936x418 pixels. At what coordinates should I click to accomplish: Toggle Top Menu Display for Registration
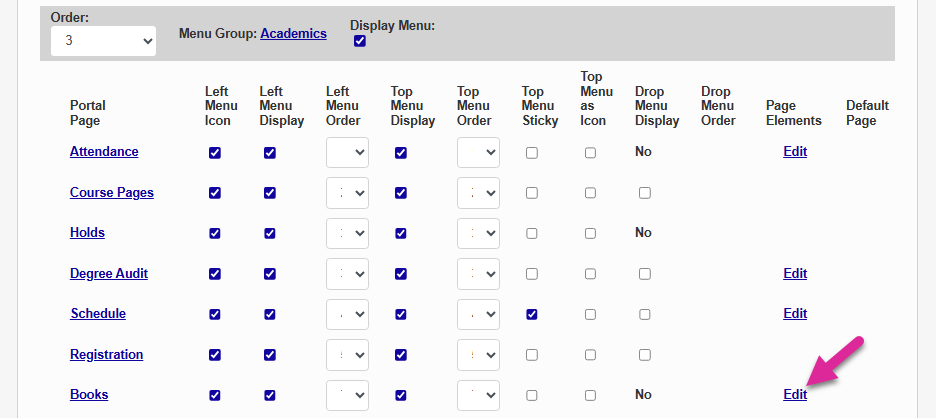tap(401, 355)
